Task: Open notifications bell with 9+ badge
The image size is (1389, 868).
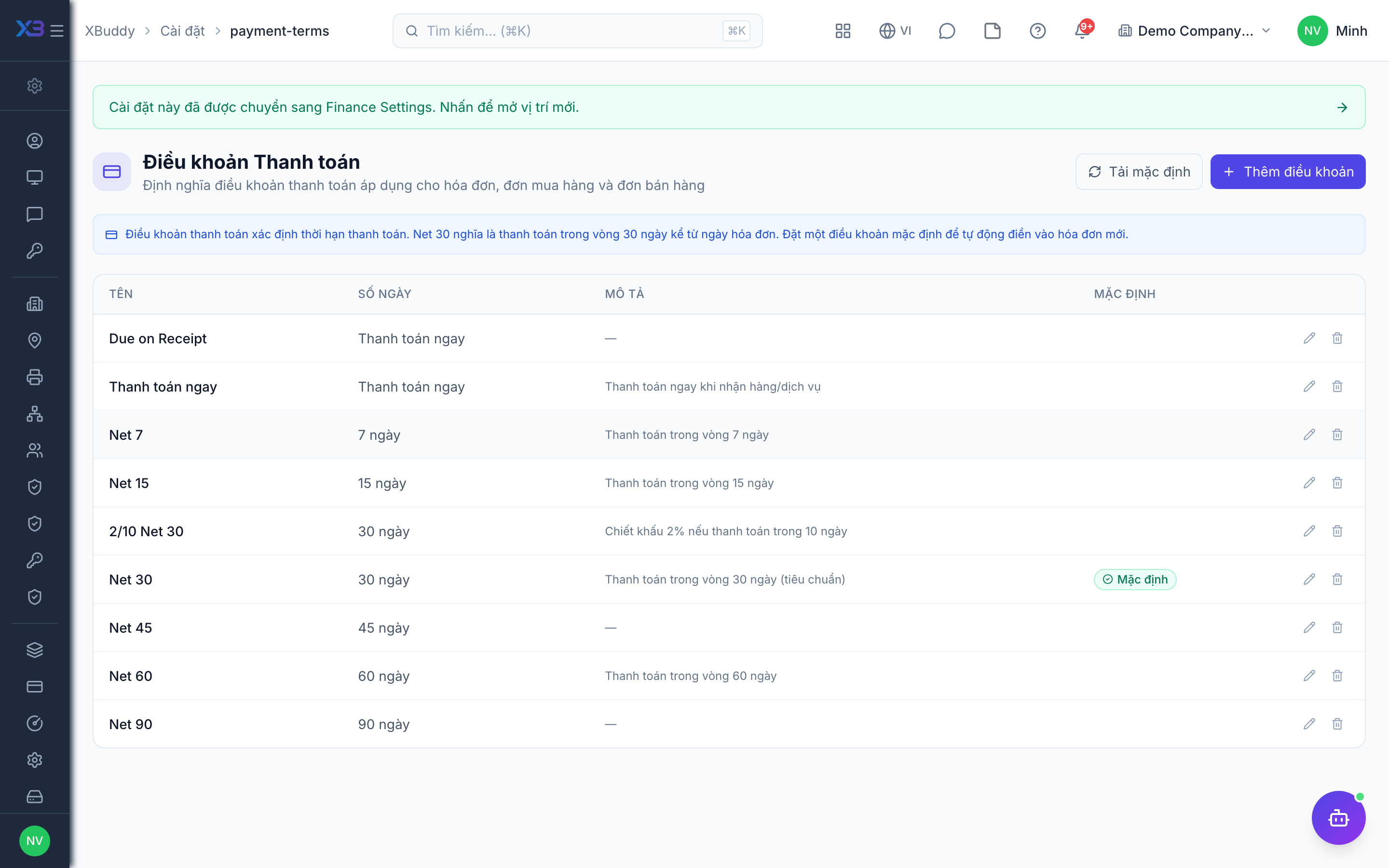Action: point(1082,30)
